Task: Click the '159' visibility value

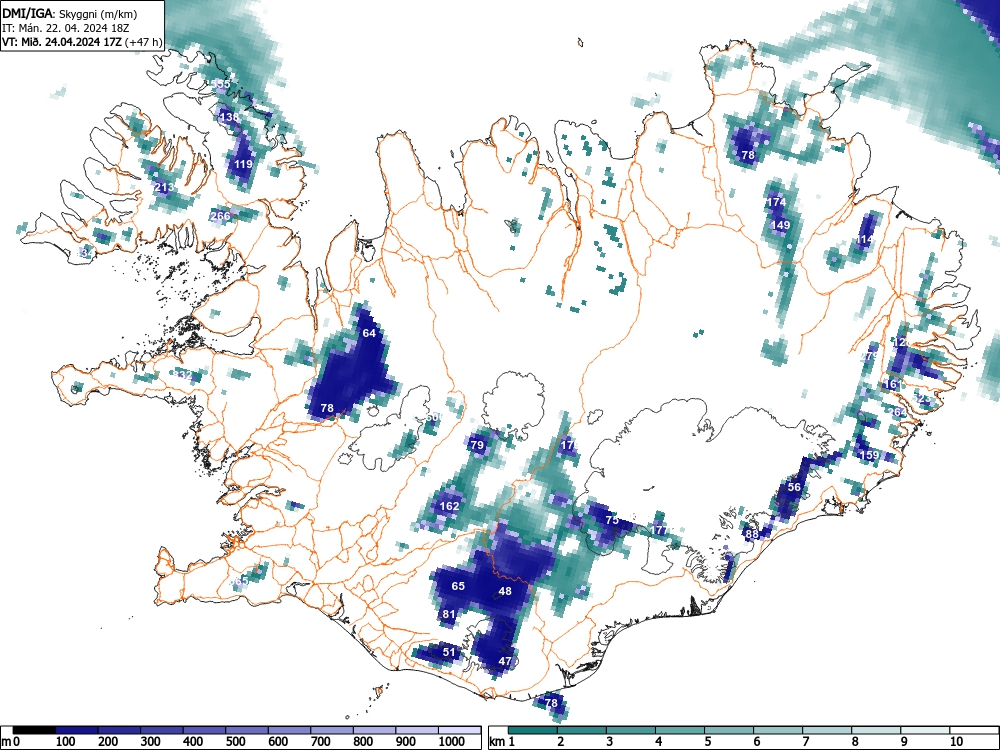Action: tap(870, 455)
